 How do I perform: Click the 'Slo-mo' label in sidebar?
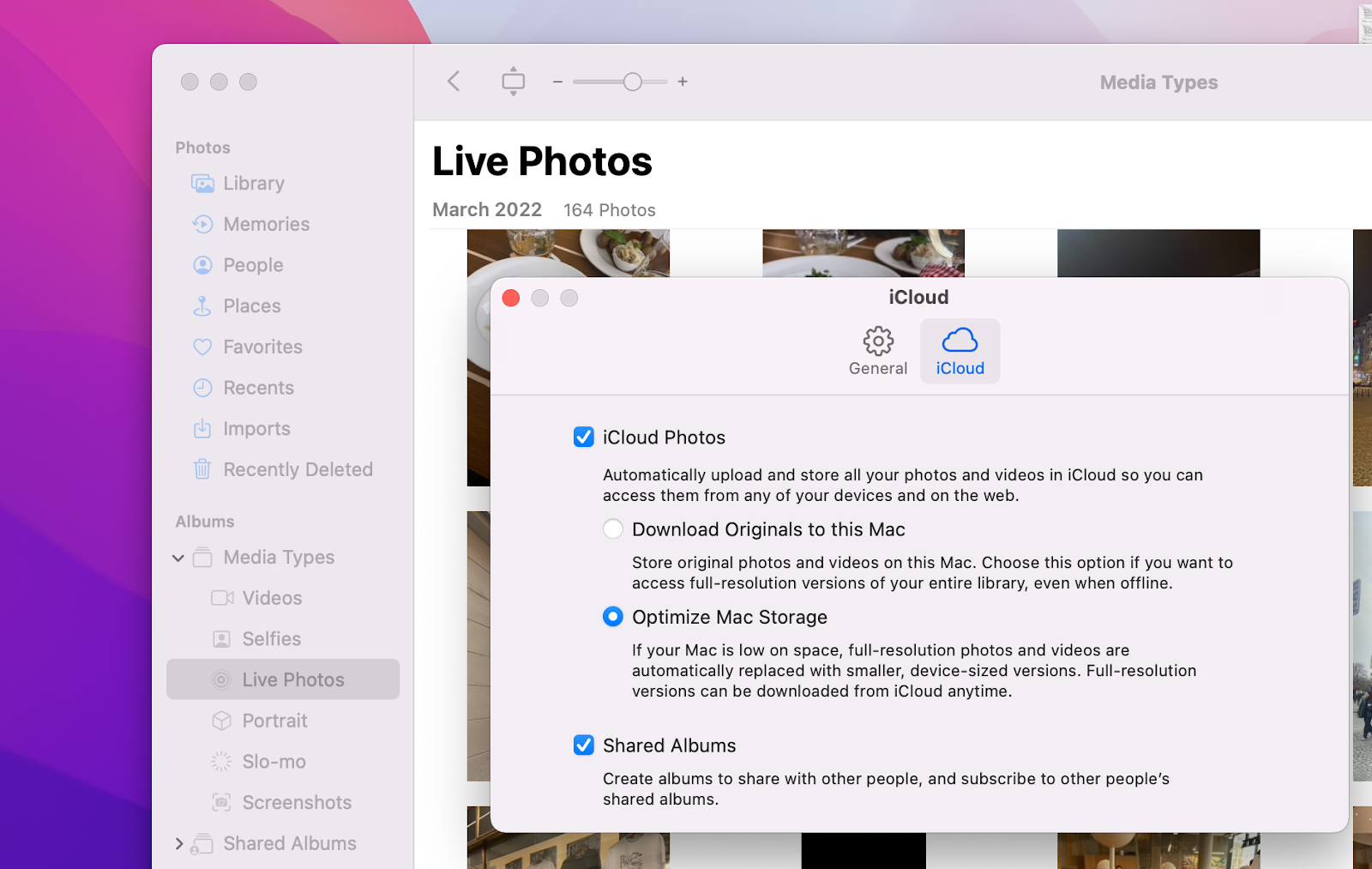tap(274, 762)
